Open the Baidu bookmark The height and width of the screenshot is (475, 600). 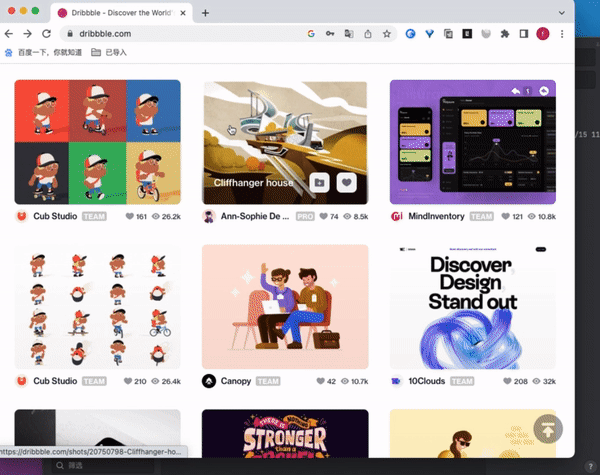43,52
